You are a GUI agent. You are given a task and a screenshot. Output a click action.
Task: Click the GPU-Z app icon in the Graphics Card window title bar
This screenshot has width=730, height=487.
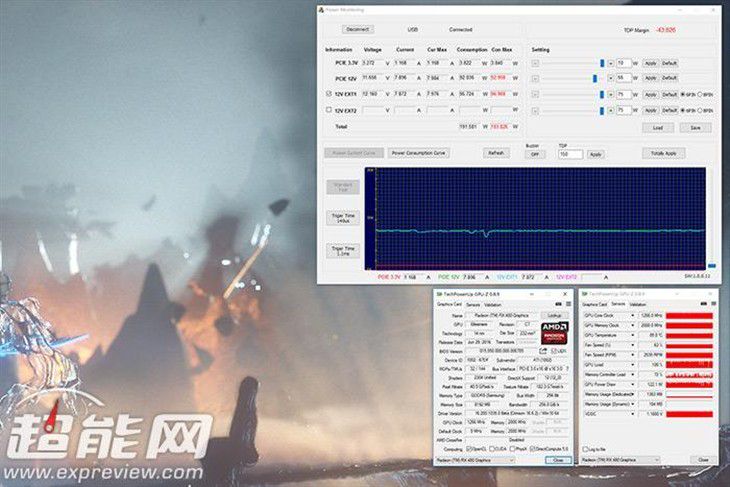coord(439,294)
